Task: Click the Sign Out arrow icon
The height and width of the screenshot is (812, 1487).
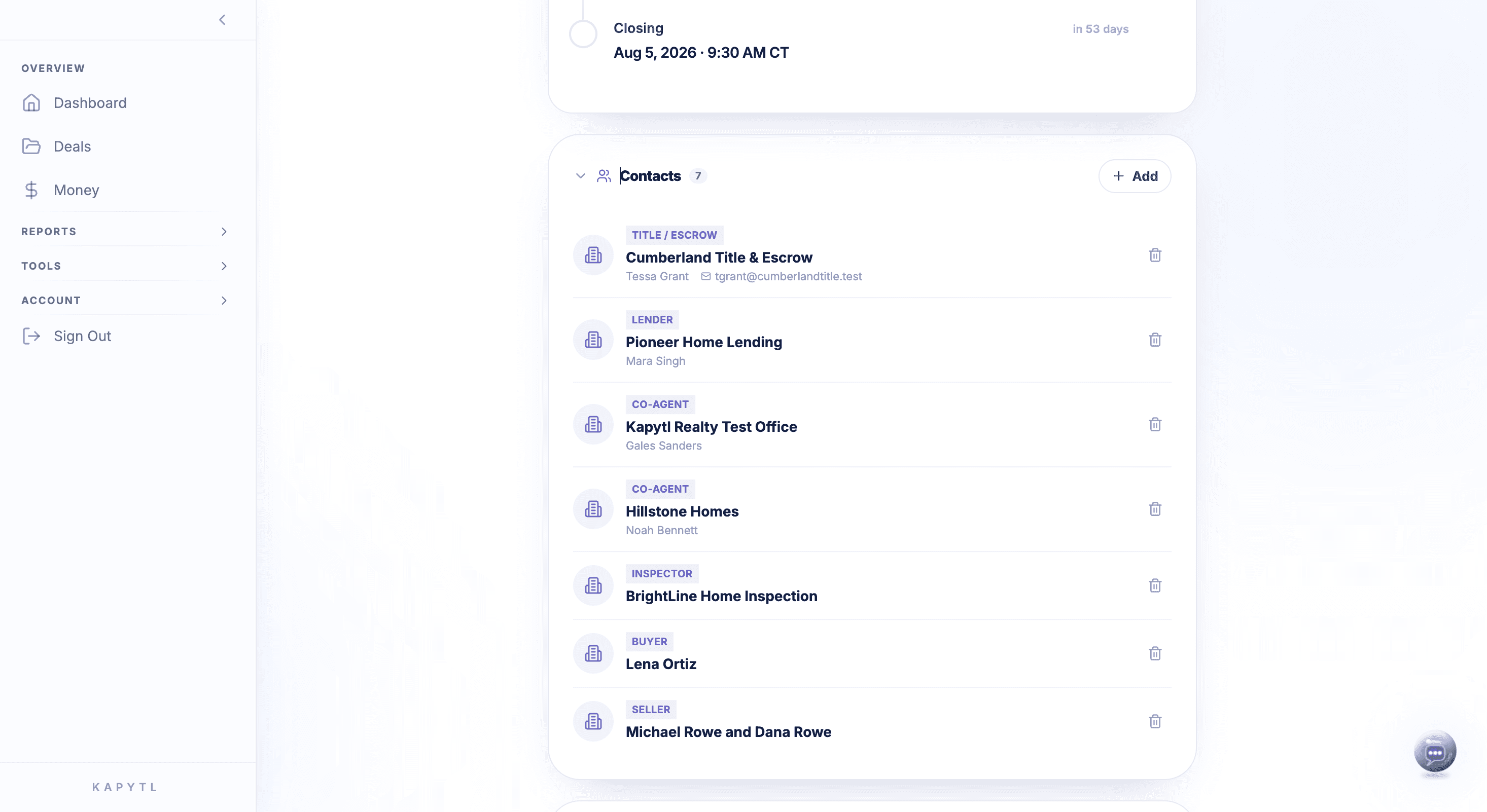Action: pos(31,336)
